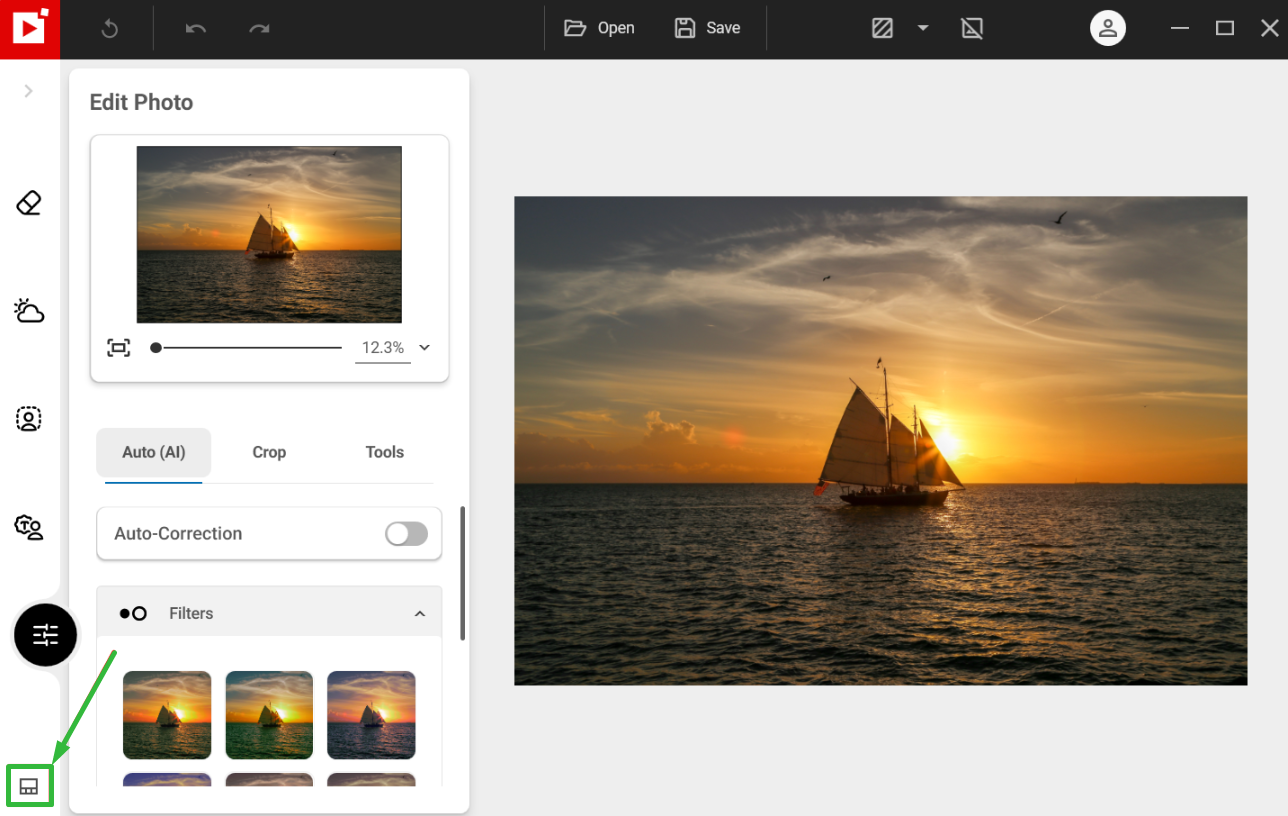The height and width of the screenshot is (816, 1288).
Task: Click the reset/revert icon in top bar
Action: pyautogui.click(x=110, y=29)
